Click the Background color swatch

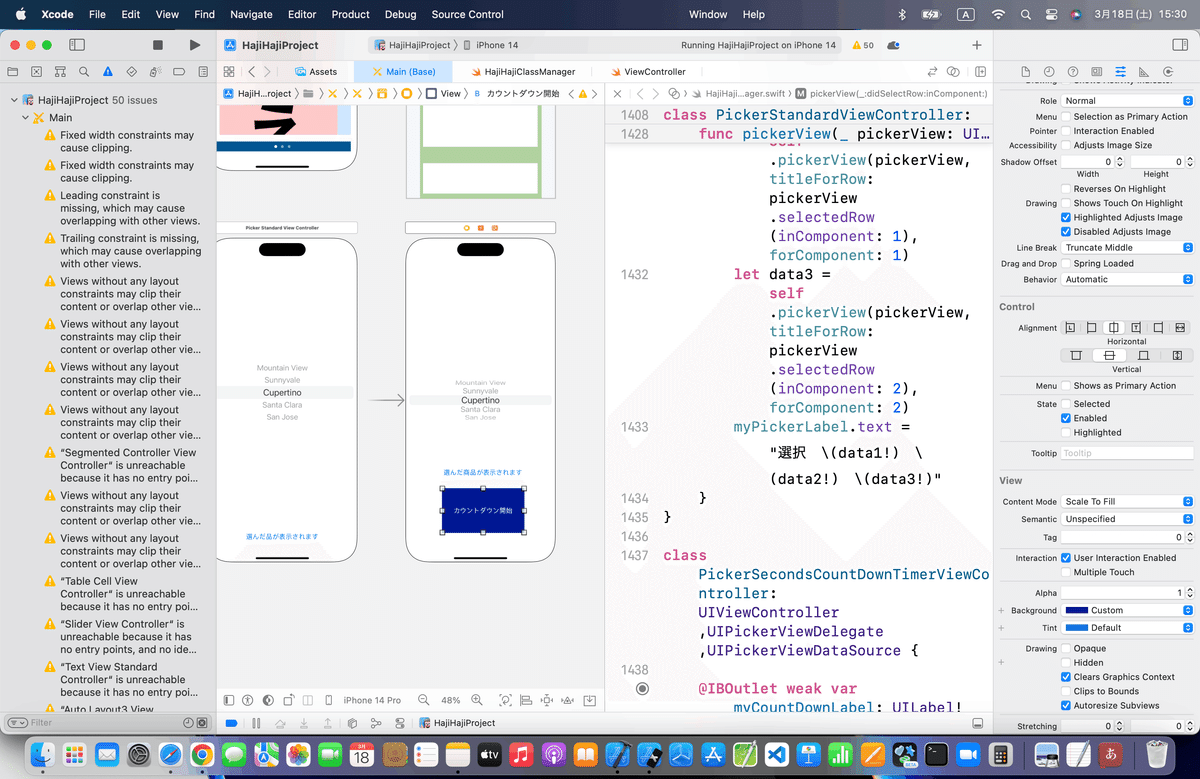pyautogui.click(x=1076, y=610)
